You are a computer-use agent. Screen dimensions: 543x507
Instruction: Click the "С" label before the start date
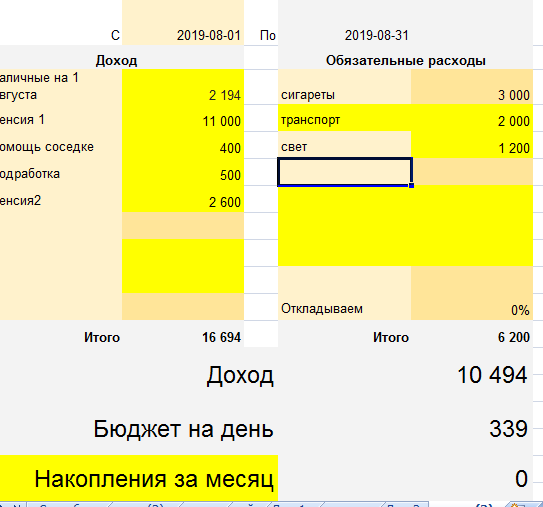115,35
